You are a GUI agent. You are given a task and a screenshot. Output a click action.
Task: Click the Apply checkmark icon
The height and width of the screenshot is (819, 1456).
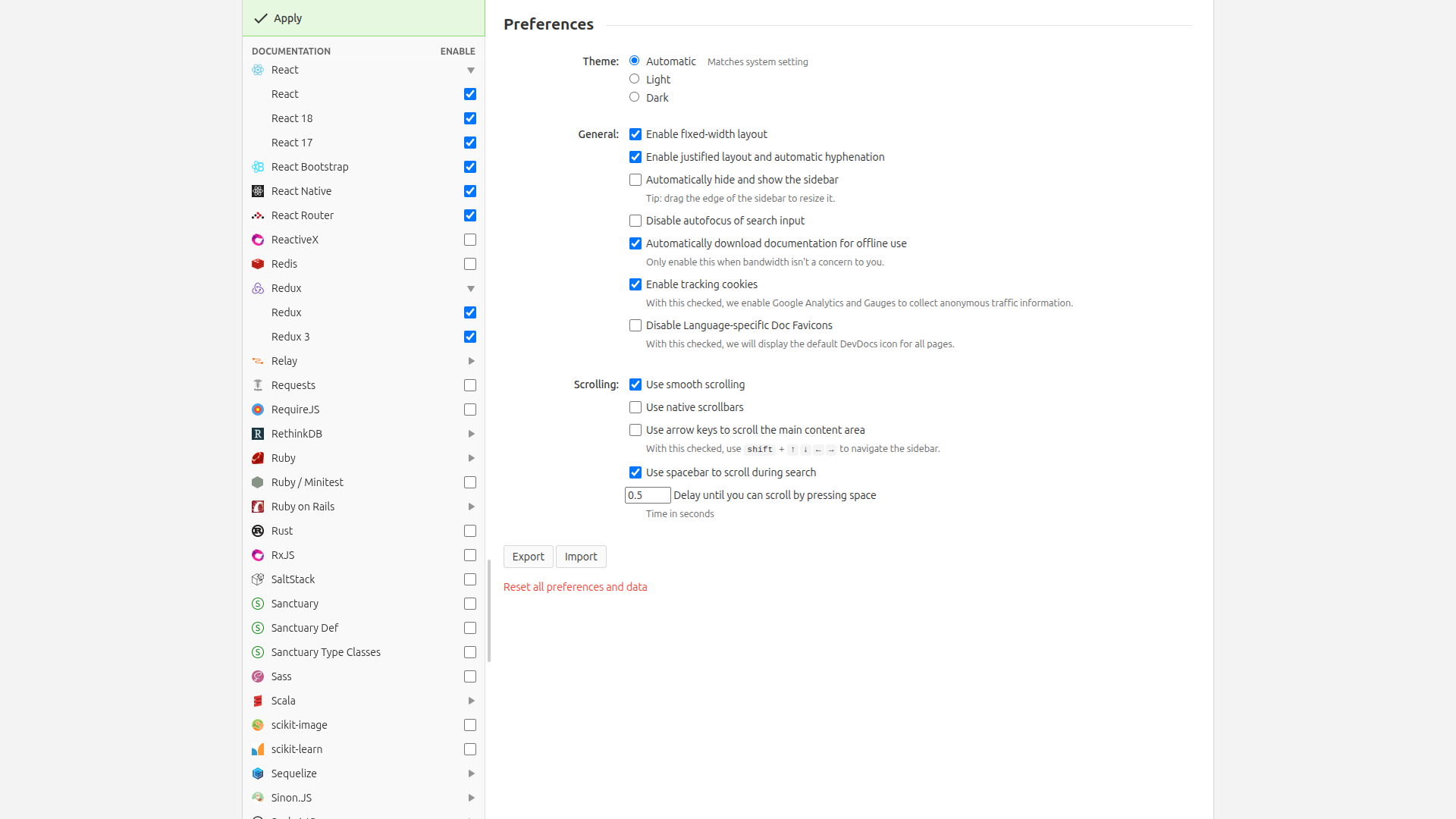pyautogui.click(x=261, y=18)
